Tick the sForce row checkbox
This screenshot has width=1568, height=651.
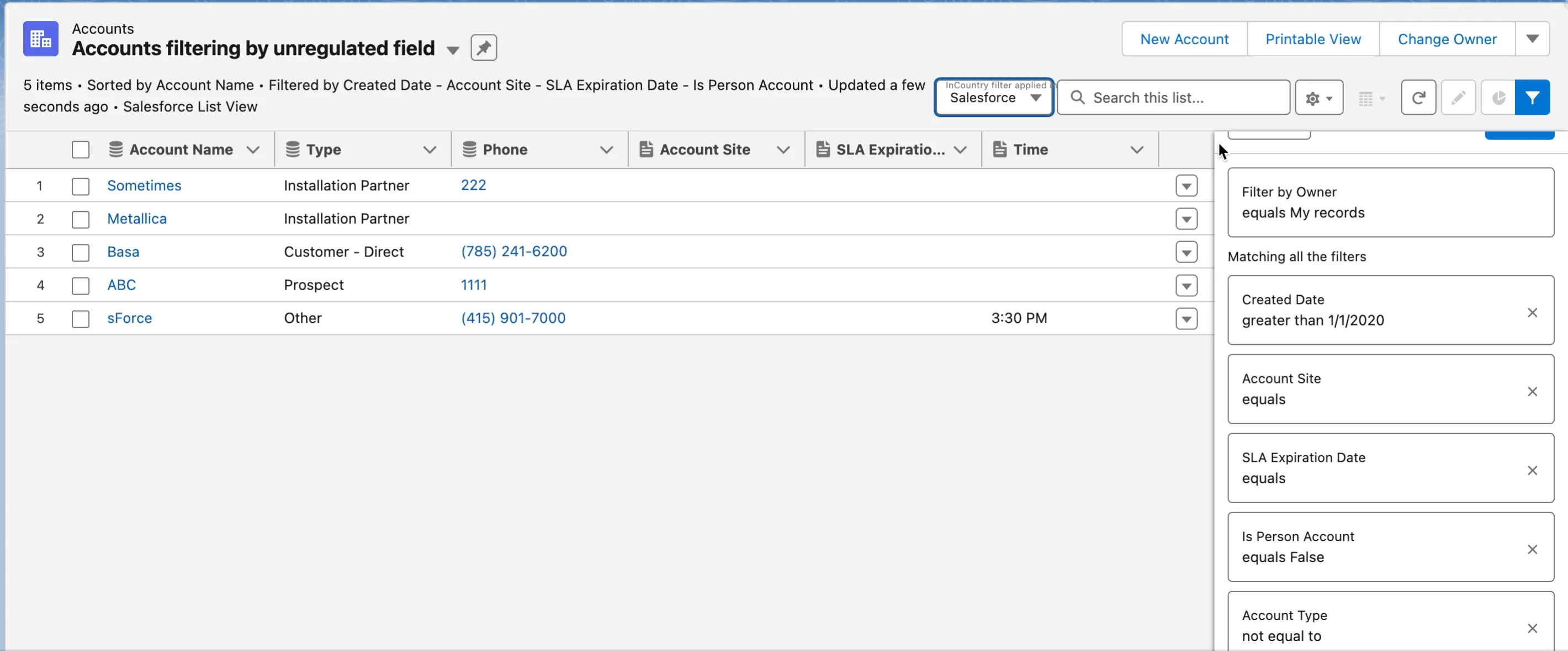pos(81,318)
